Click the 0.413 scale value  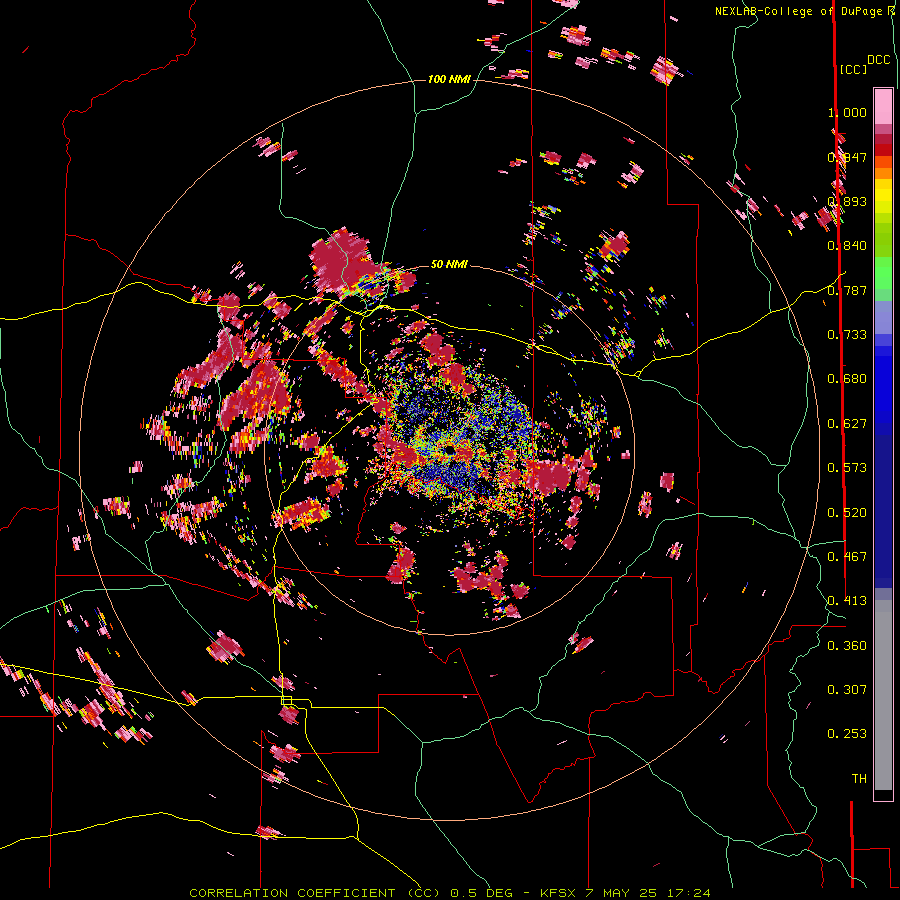tap(847, 601)
